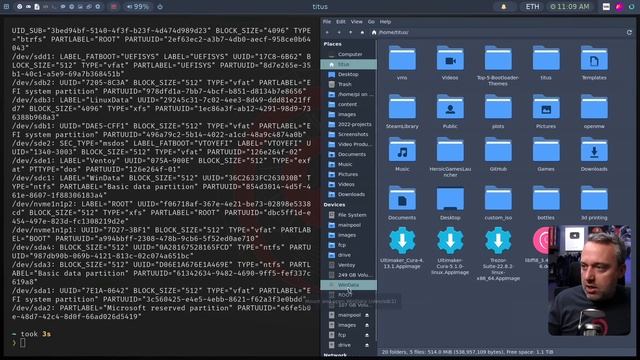640x360 pixels.
Task: Open content bookmark in sidebar
Action: (348, 104)
